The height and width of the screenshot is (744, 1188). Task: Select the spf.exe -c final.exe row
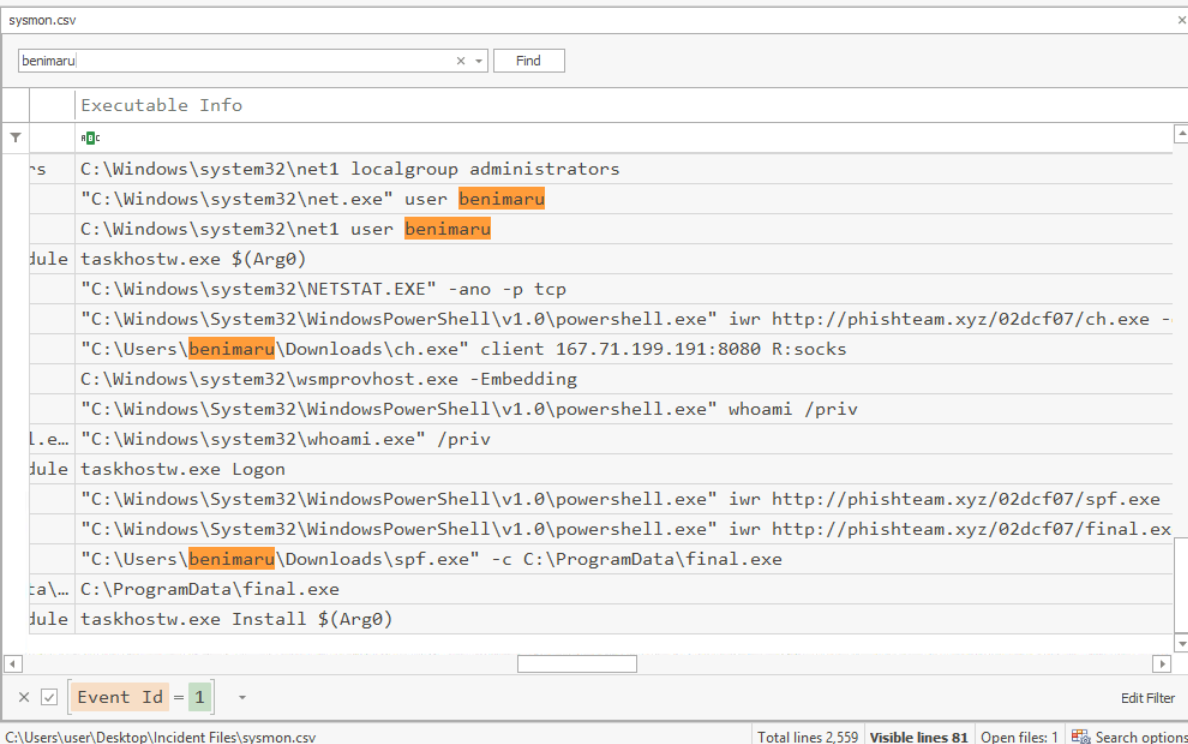[624, 559]
